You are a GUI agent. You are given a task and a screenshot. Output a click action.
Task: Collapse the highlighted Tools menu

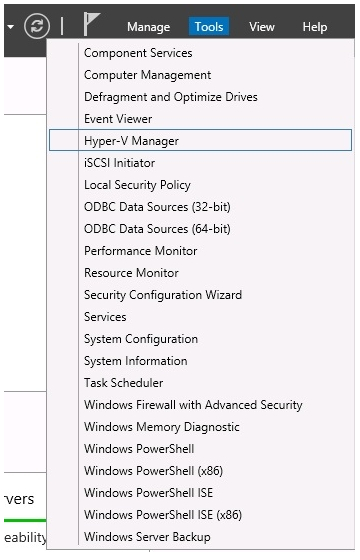pos(209,27)
